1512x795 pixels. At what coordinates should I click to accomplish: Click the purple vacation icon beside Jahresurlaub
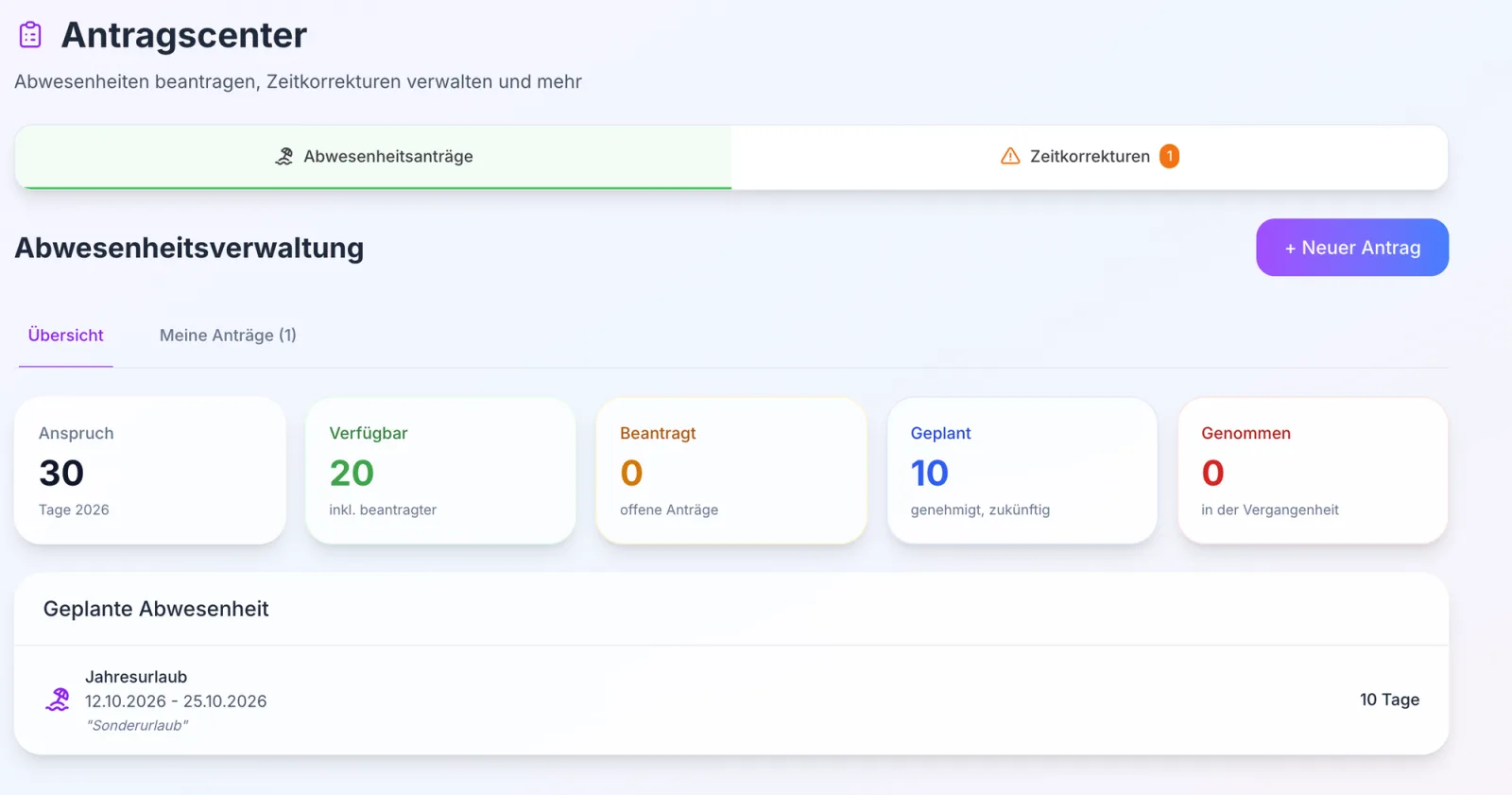pyautogui.click(x=58, y=700)
